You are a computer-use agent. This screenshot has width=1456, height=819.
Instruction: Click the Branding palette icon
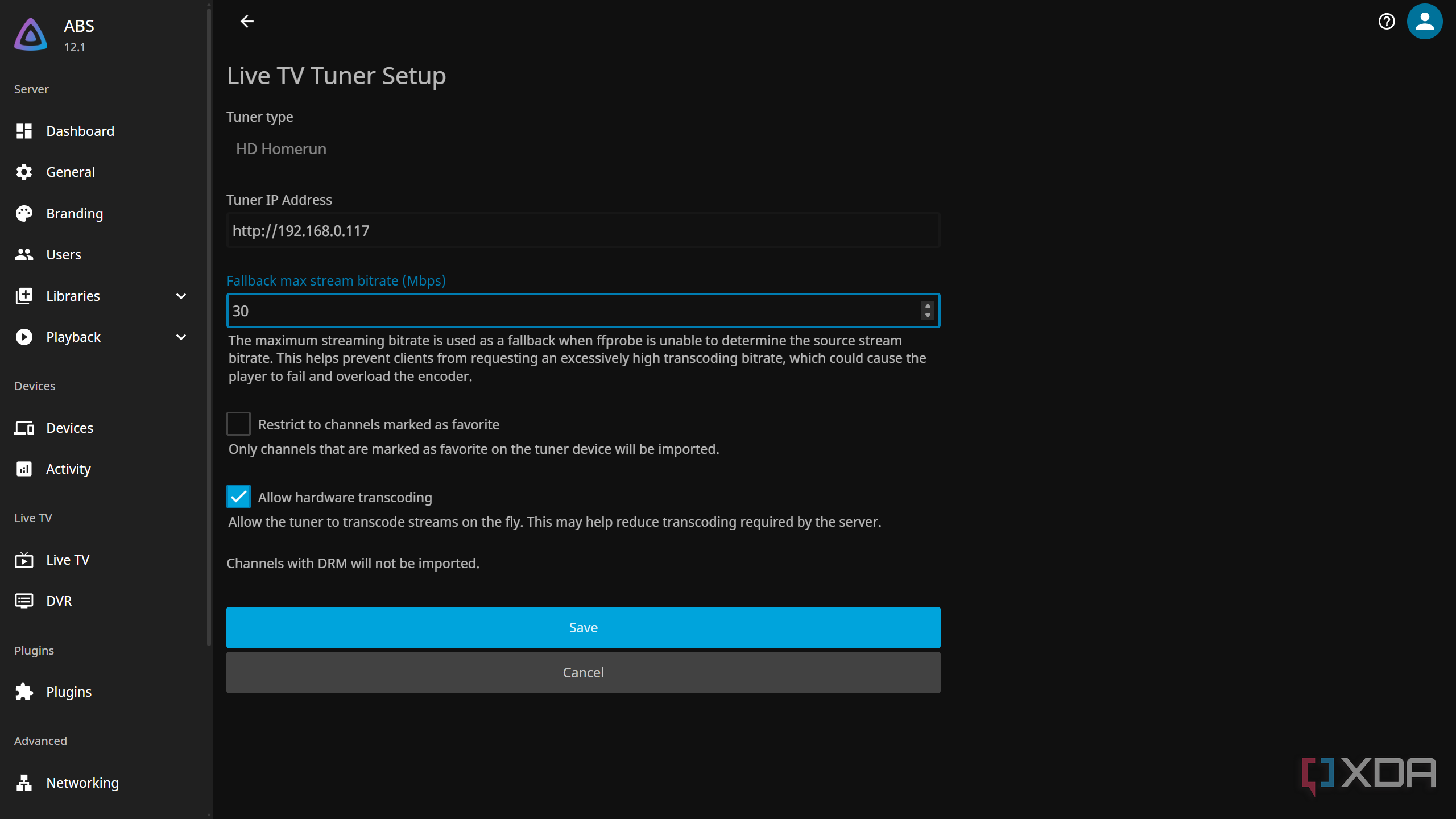pyautogui.click(x=24, y=213)
